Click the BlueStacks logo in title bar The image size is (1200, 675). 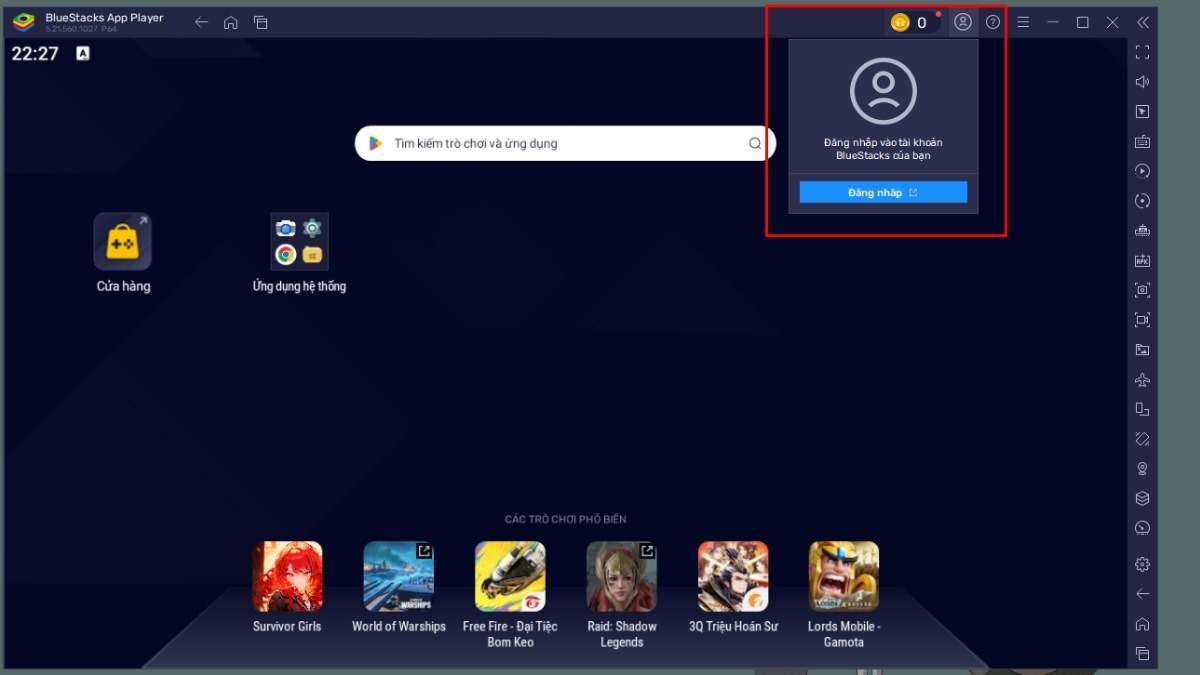point(23,22)
